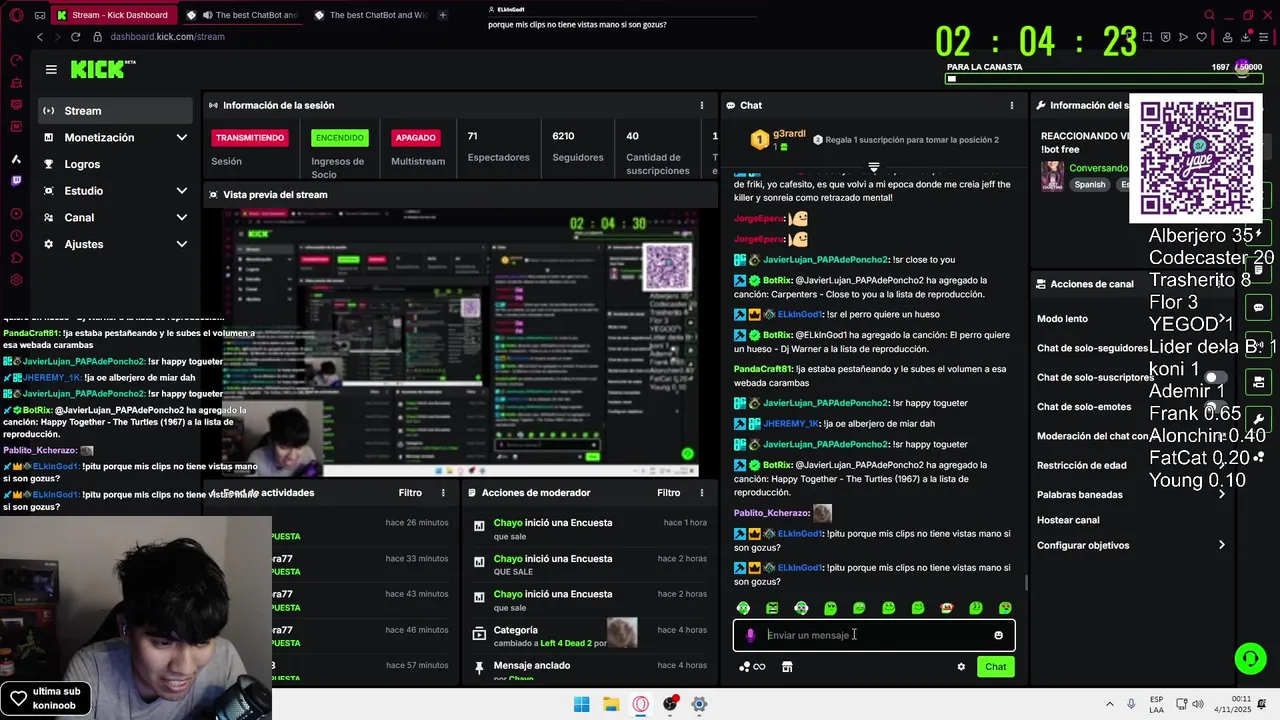Screen dimensions: 1280x720
Task: Click Restricción de edad option
Action: (x=1081, y=466)
